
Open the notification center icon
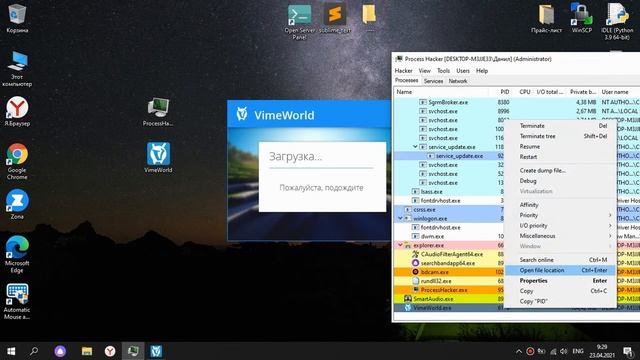[628, 351]
